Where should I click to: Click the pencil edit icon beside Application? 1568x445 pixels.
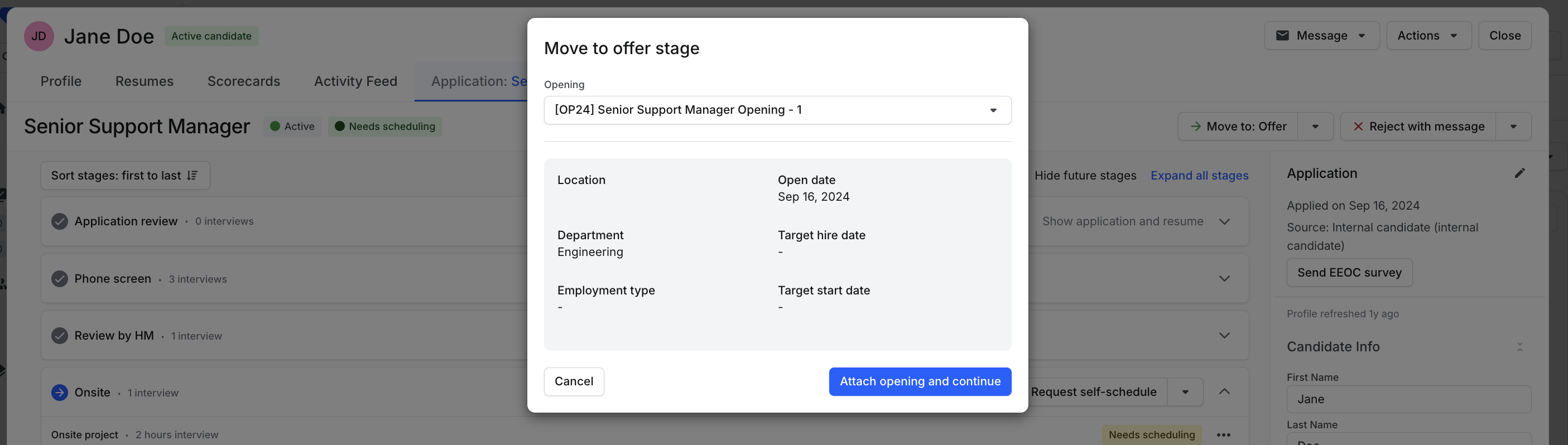click(x=1520, y=173)
